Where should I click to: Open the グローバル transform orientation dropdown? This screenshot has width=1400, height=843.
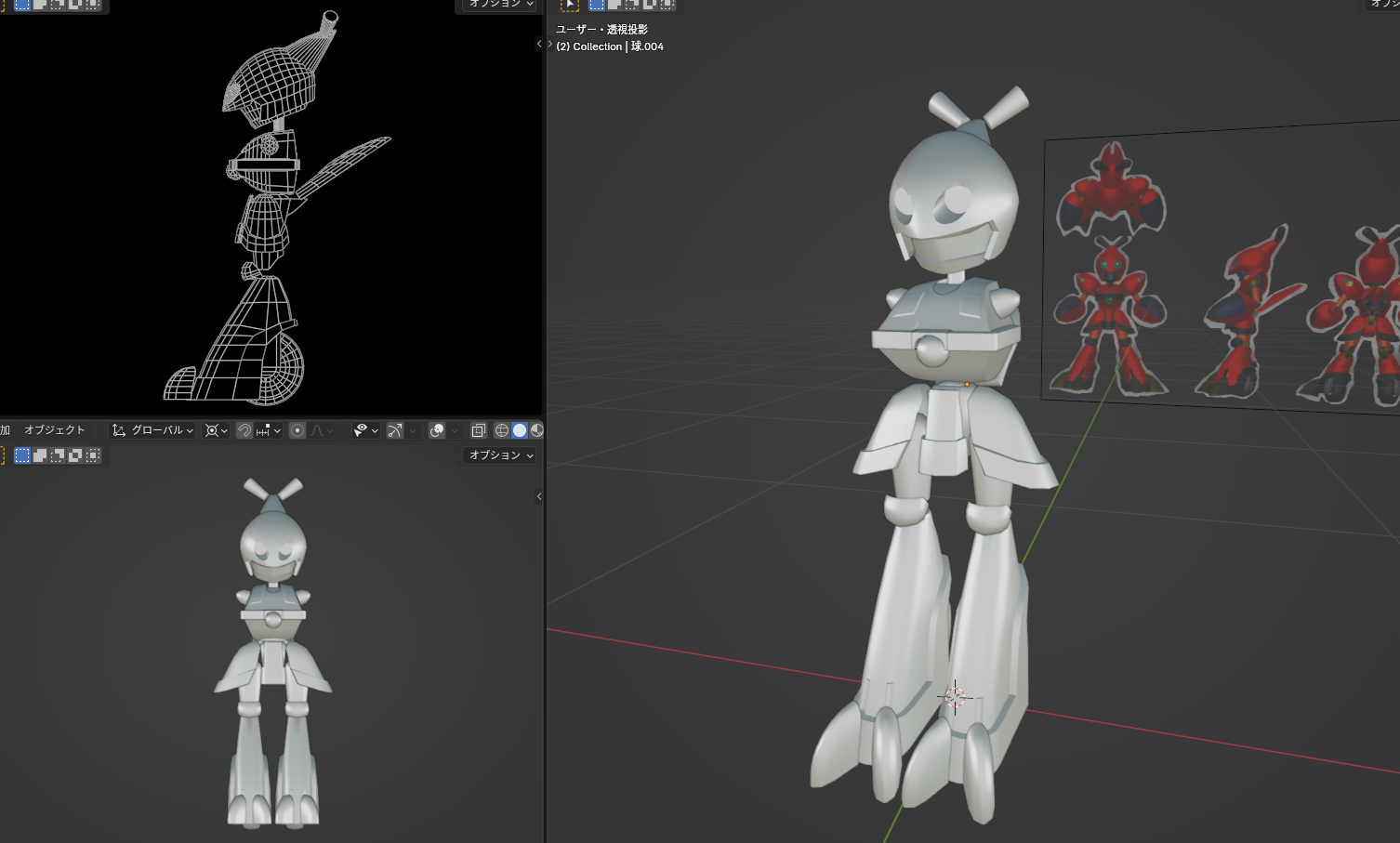click(152, 430)
